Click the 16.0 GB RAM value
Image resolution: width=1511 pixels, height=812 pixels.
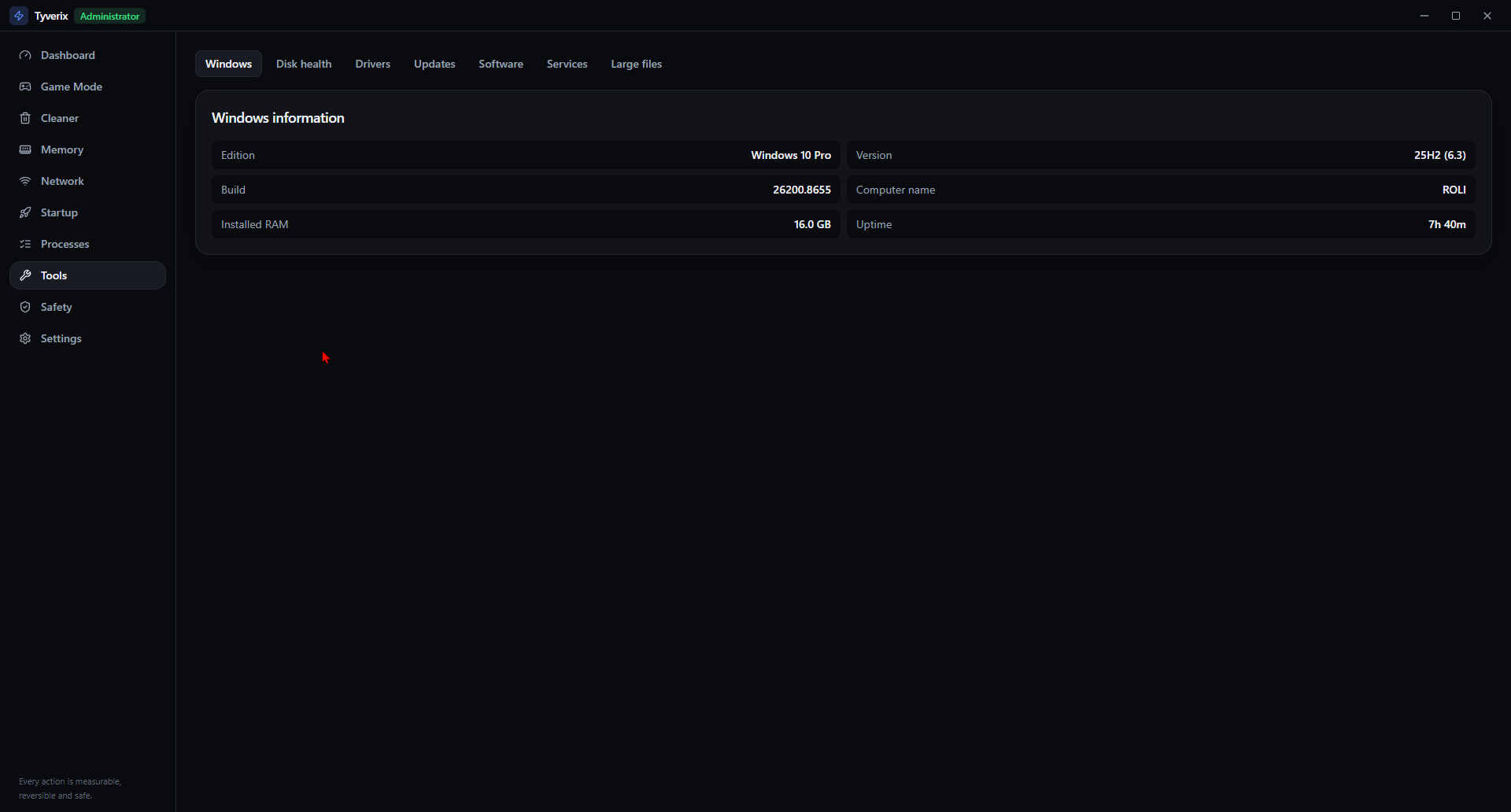pos(812,224)
